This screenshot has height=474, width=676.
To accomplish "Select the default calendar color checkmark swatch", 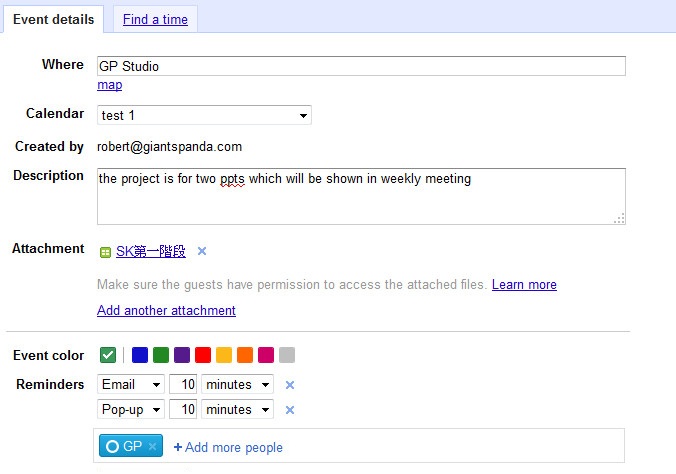I will coord(108,355).
